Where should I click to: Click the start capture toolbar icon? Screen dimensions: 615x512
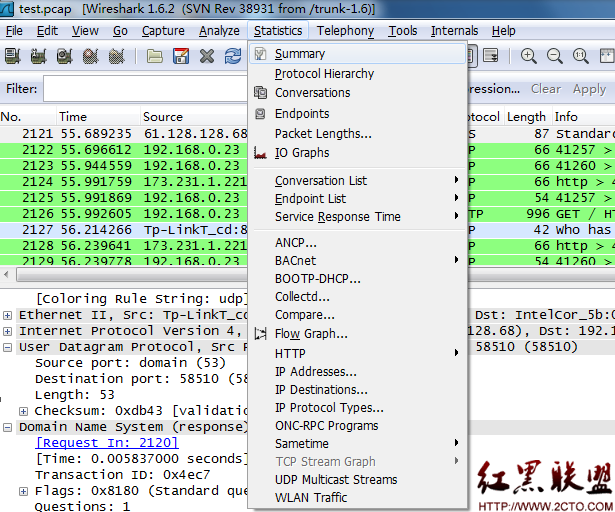pos(64,56)
